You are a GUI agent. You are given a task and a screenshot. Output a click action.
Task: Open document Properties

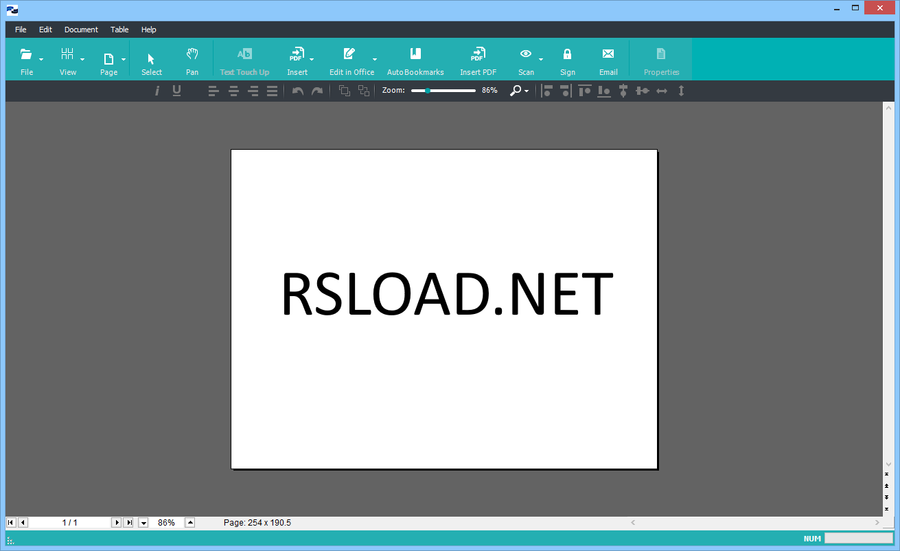[x=661, y=60]
